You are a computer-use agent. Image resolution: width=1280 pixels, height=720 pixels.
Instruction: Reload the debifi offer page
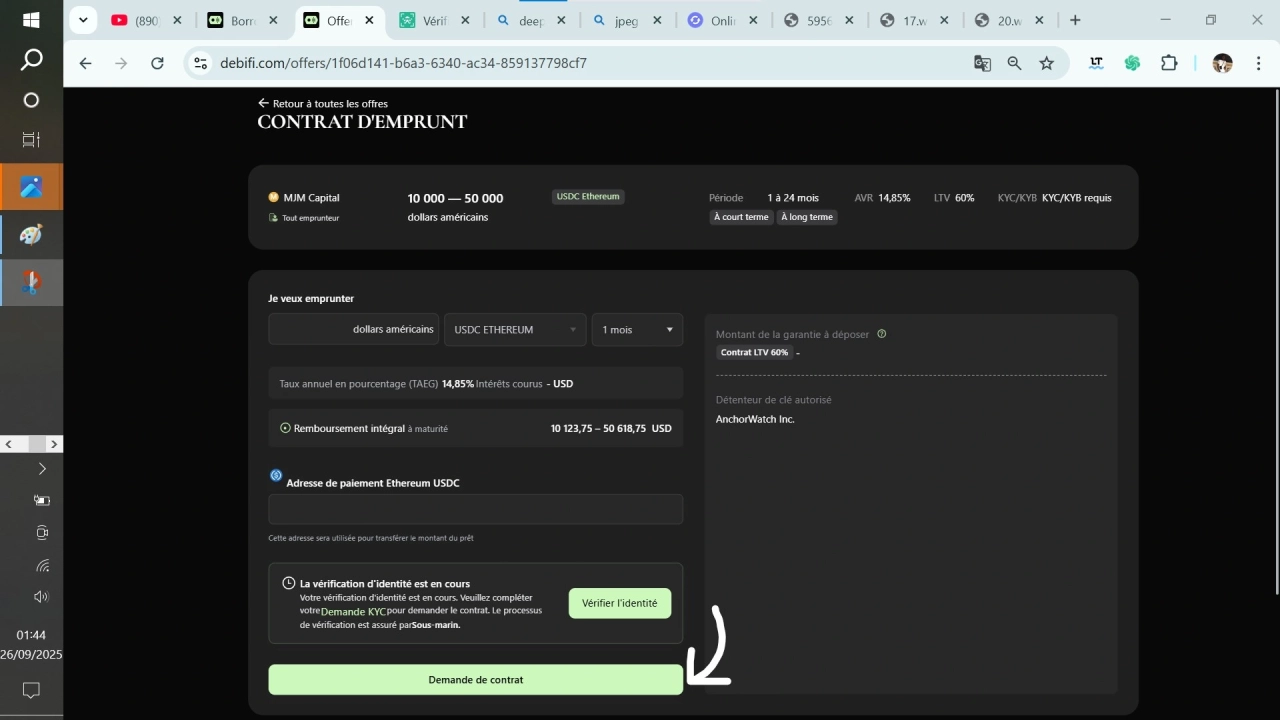(157, 63)
